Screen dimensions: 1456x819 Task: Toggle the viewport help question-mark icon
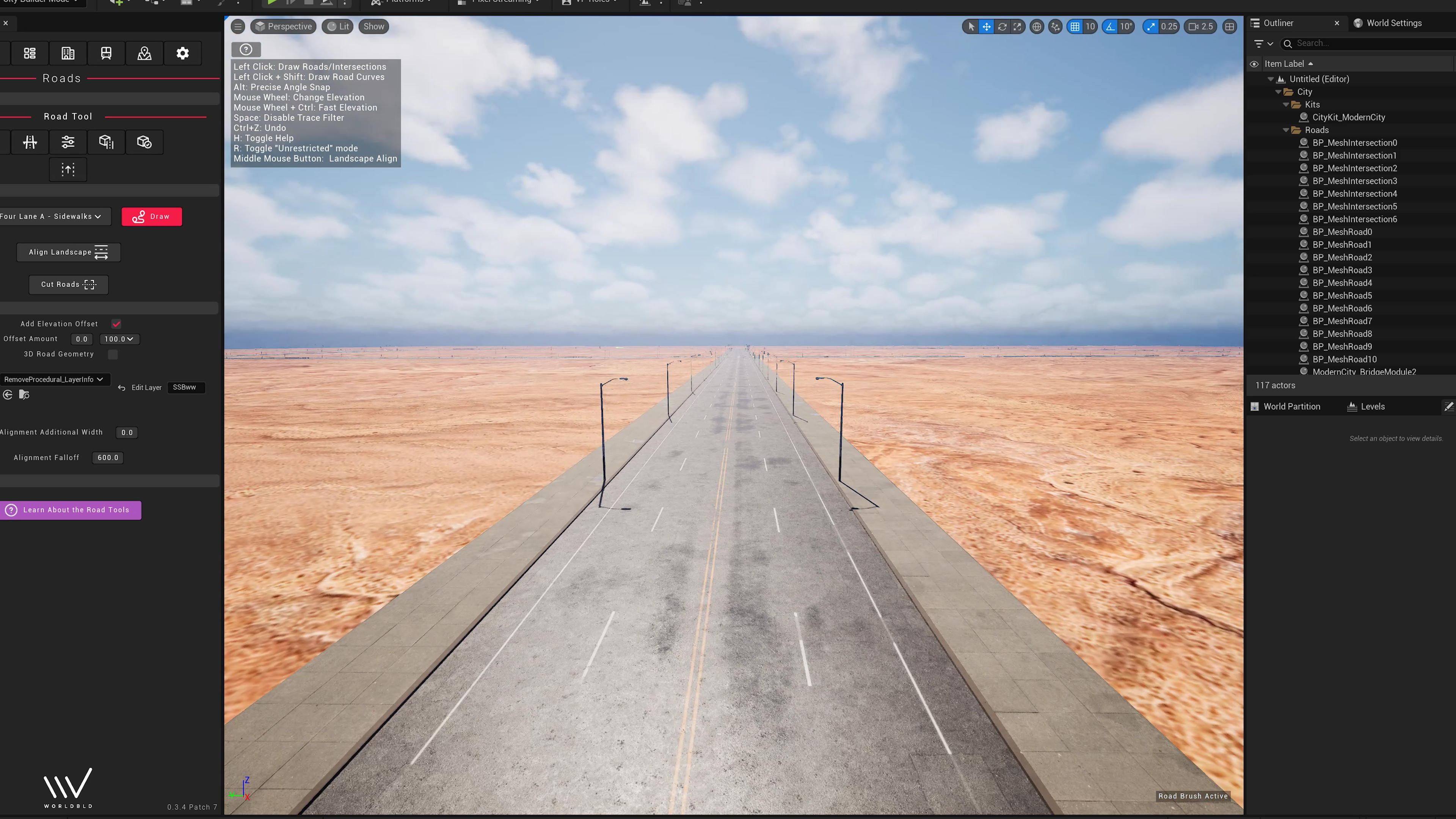point(246,50)
